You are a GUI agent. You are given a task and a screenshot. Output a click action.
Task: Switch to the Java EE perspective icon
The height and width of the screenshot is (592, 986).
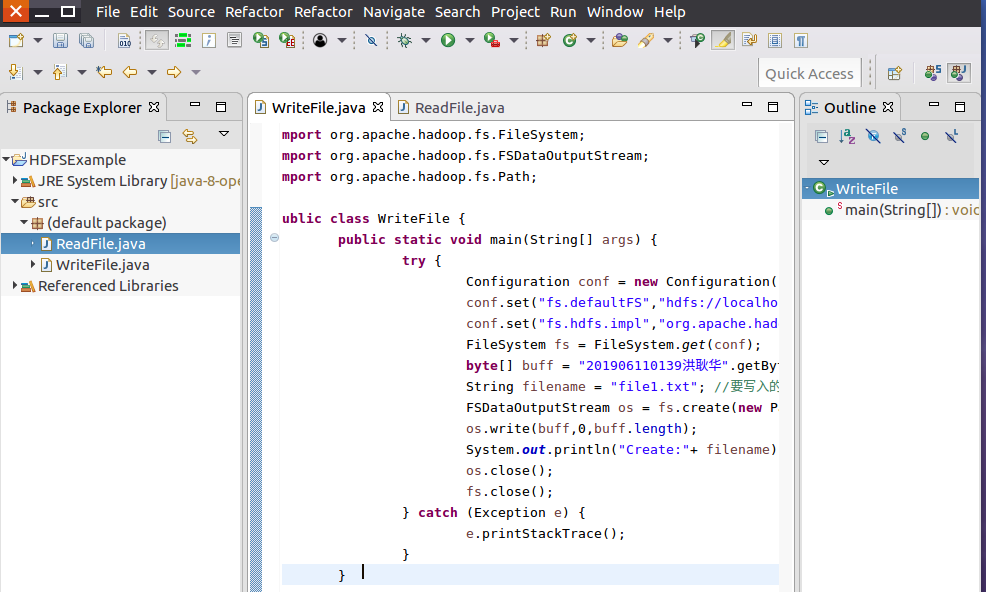pyautogui.click(x=933, y=73)
